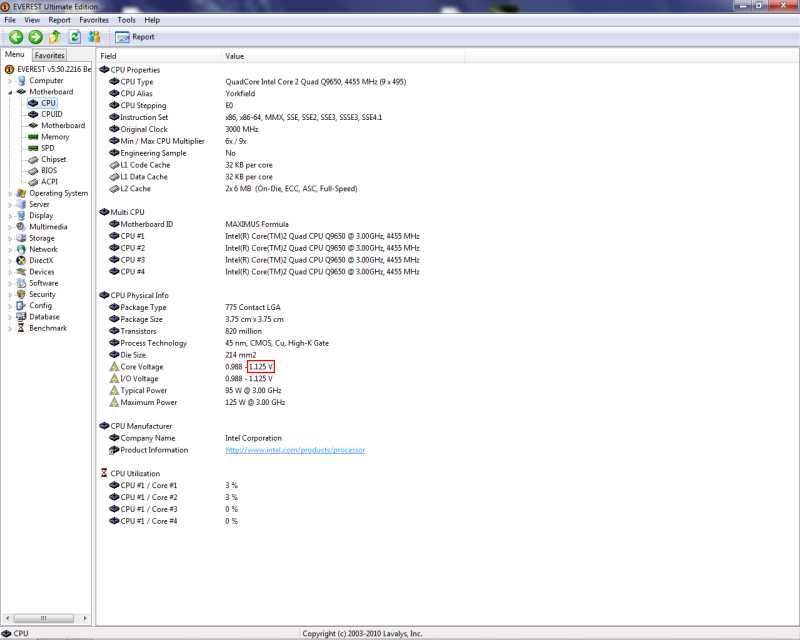Click the Network globe icon in sidebar

coord(21,249)
